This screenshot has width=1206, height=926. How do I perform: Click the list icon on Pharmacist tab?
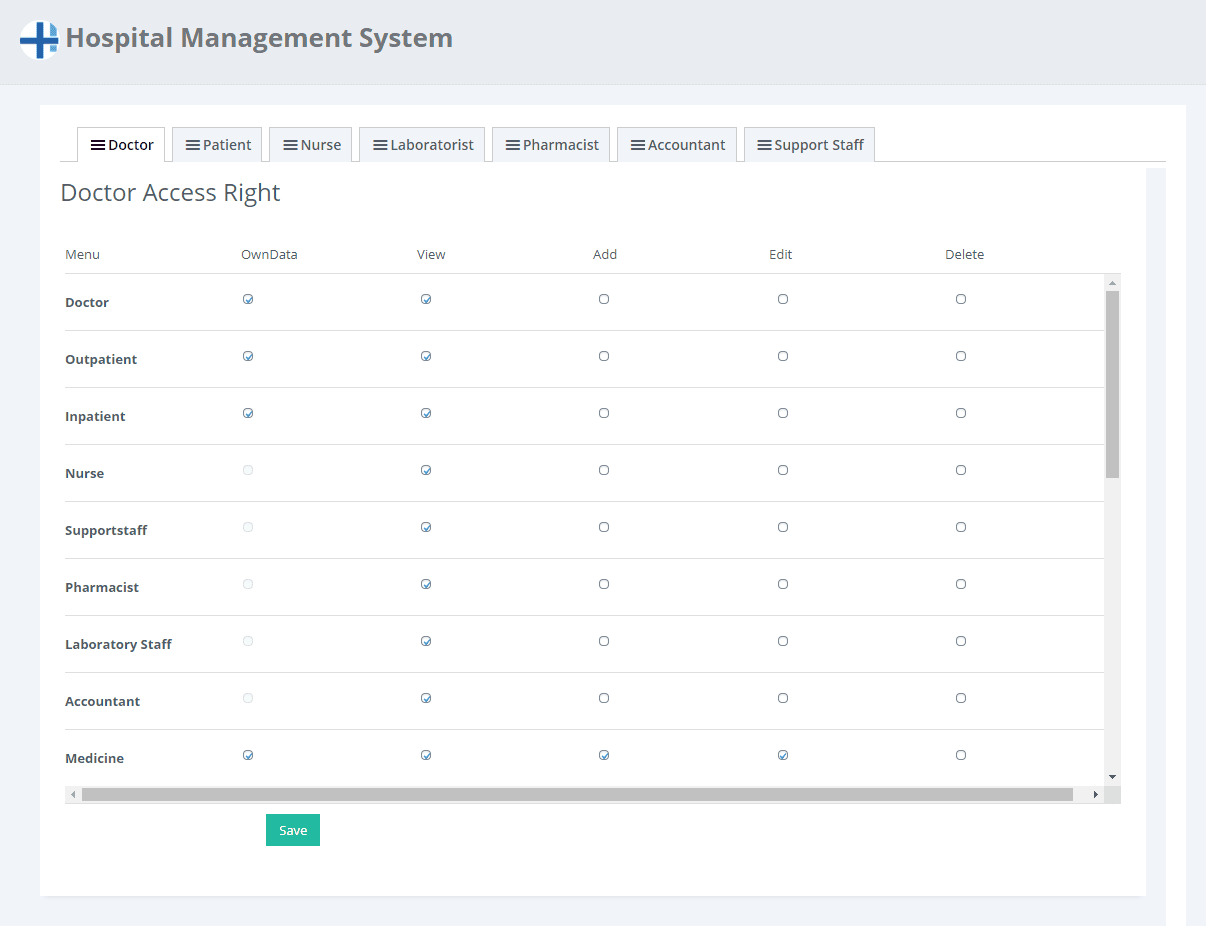click(513, 145)
